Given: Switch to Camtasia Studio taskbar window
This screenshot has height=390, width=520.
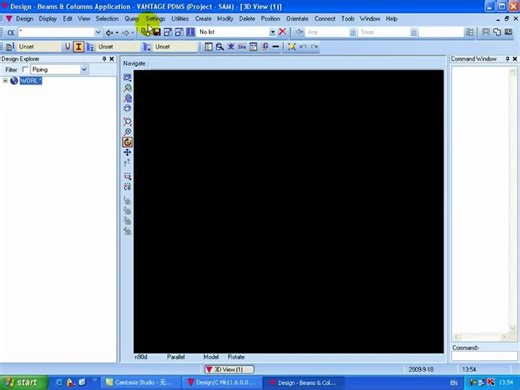Looking at the screenshot, I should coord(140,383).
